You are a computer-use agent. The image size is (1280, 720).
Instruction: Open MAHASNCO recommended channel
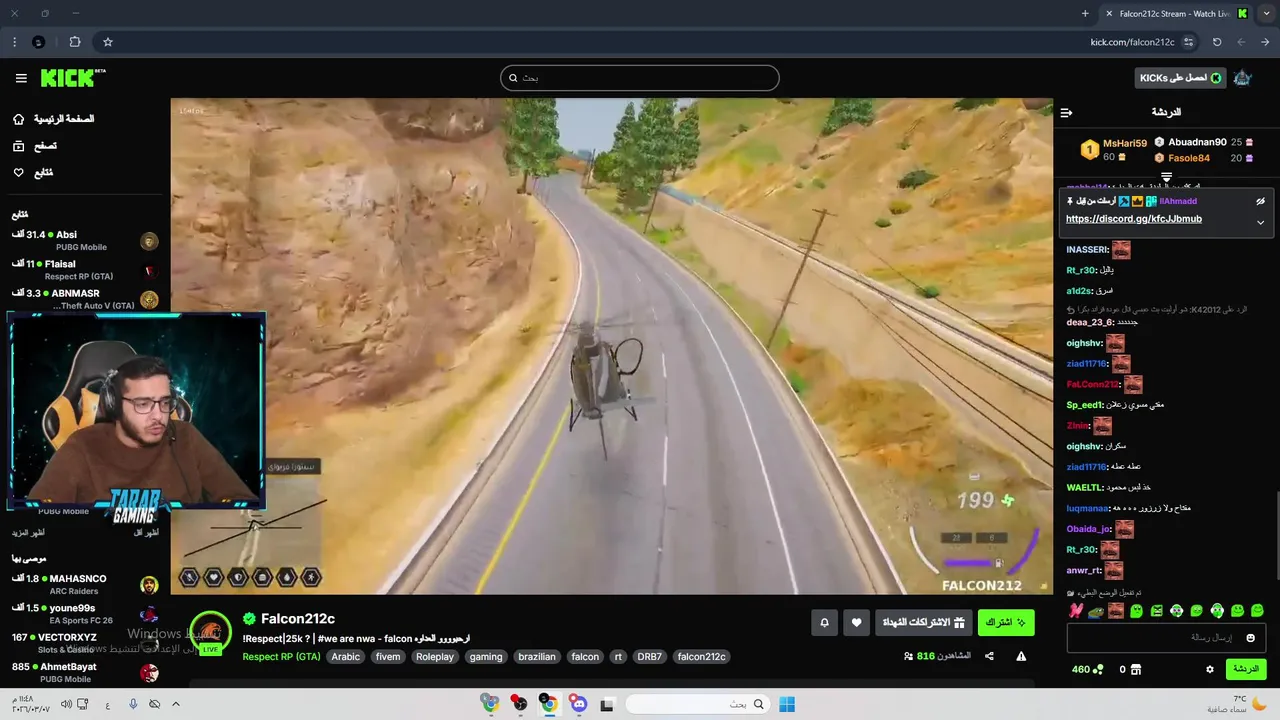(85, 585)
